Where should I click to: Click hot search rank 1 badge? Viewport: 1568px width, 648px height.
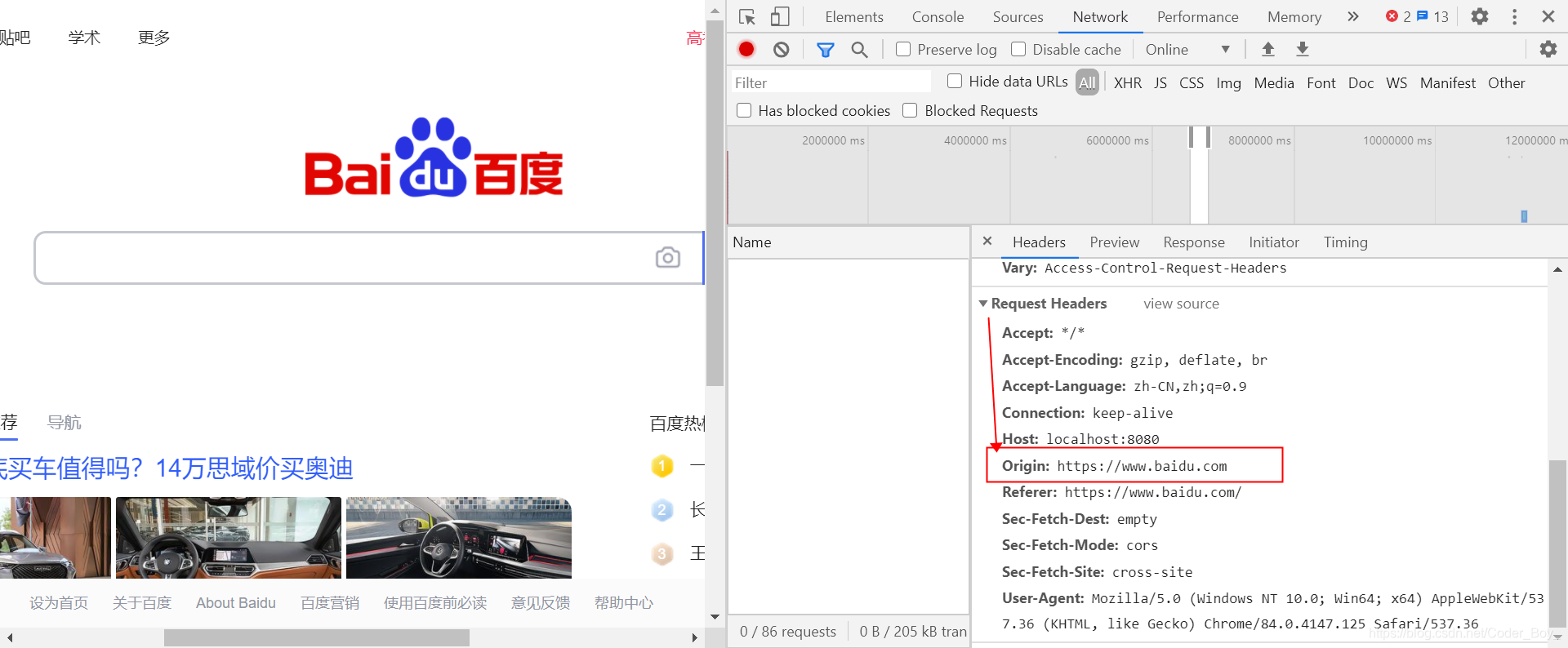(662, 466)
